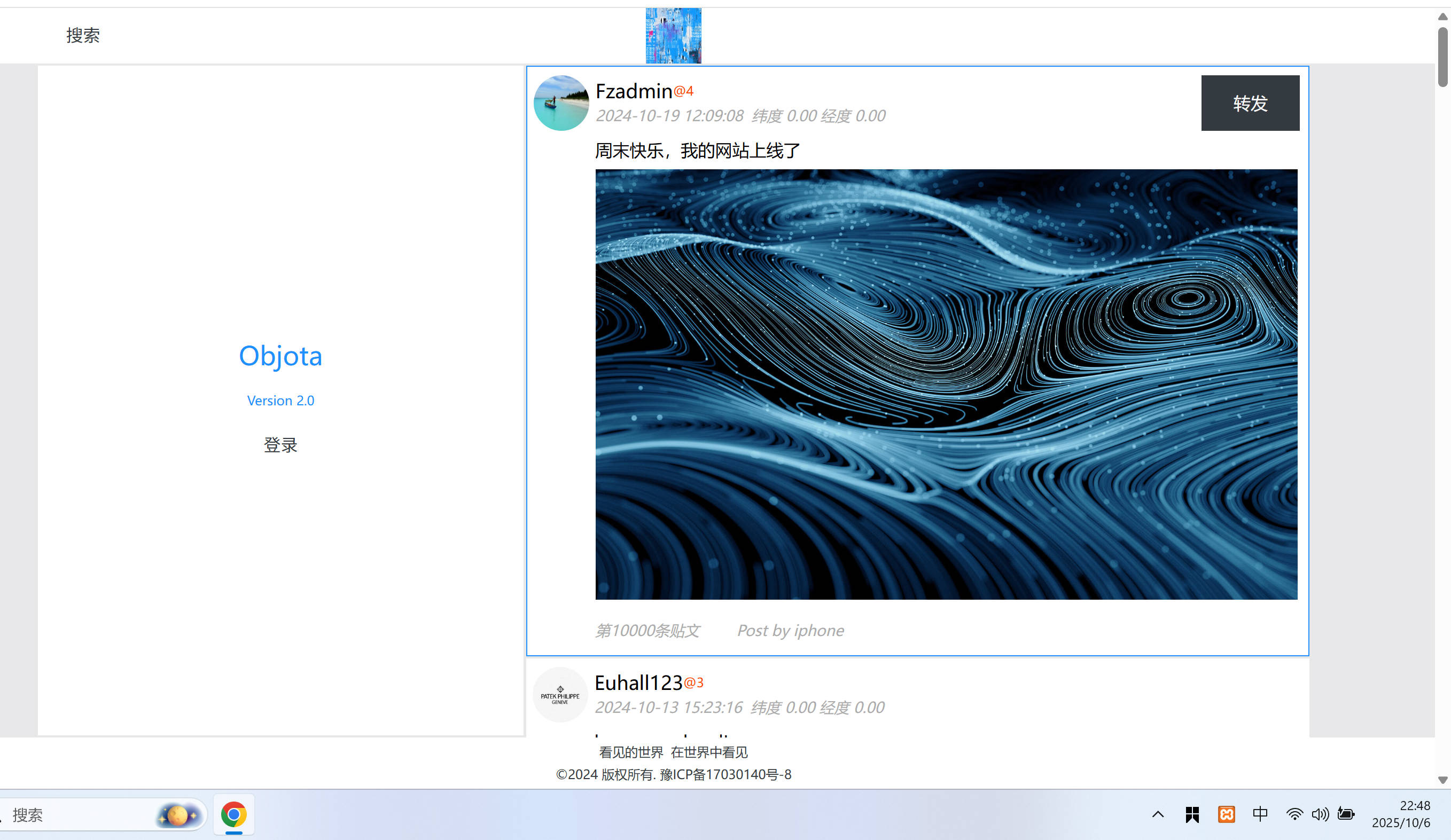
Task: Open the Euhall123 username link
Action: coord(638,684)
